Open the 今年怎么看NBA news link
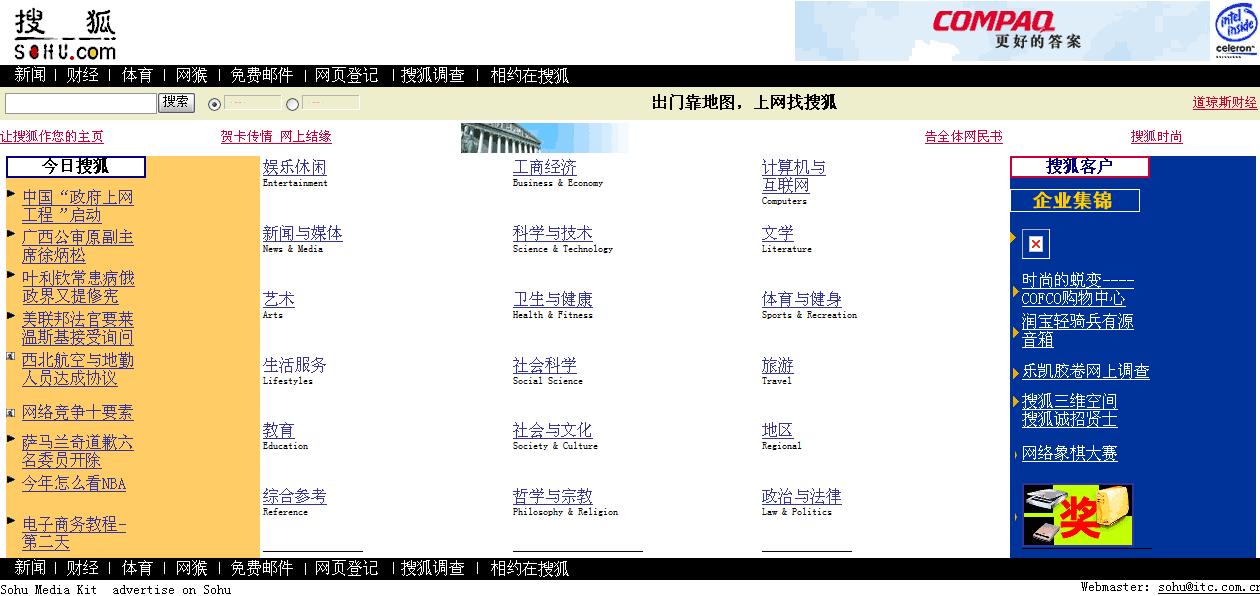The image size is (1260, 596). (74, 484)
